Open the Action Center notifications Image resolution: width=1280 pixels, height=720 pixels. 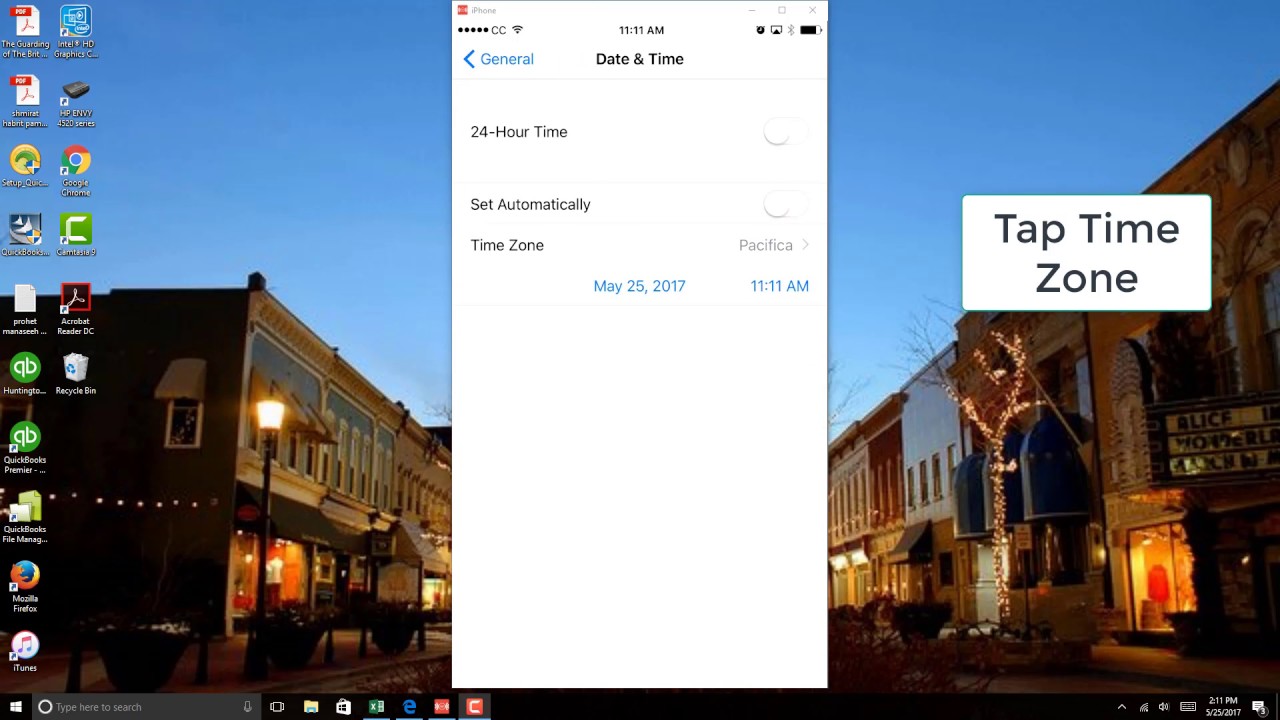1260,707
